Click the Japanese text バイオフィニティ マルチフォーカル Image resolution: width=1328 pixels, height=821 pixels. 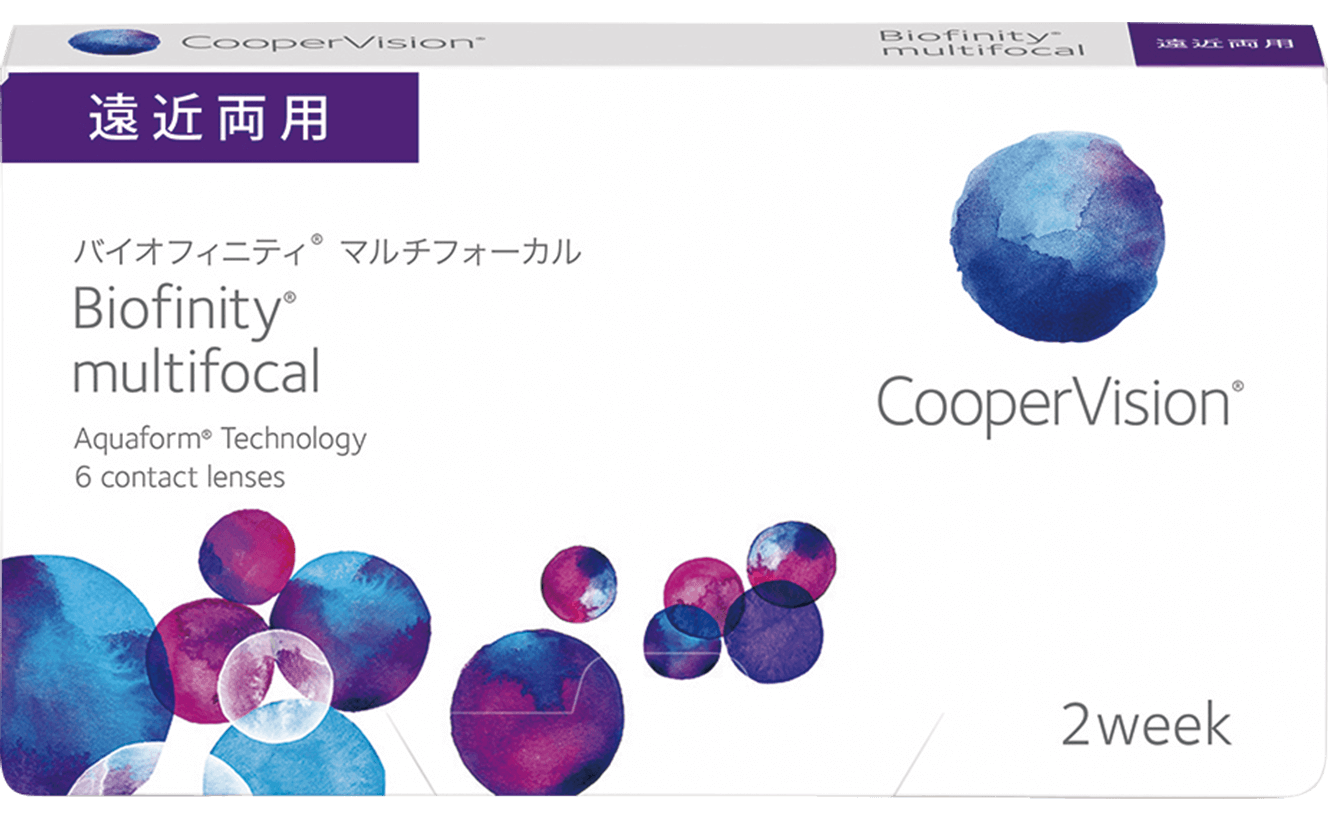(x=327, y=252)
